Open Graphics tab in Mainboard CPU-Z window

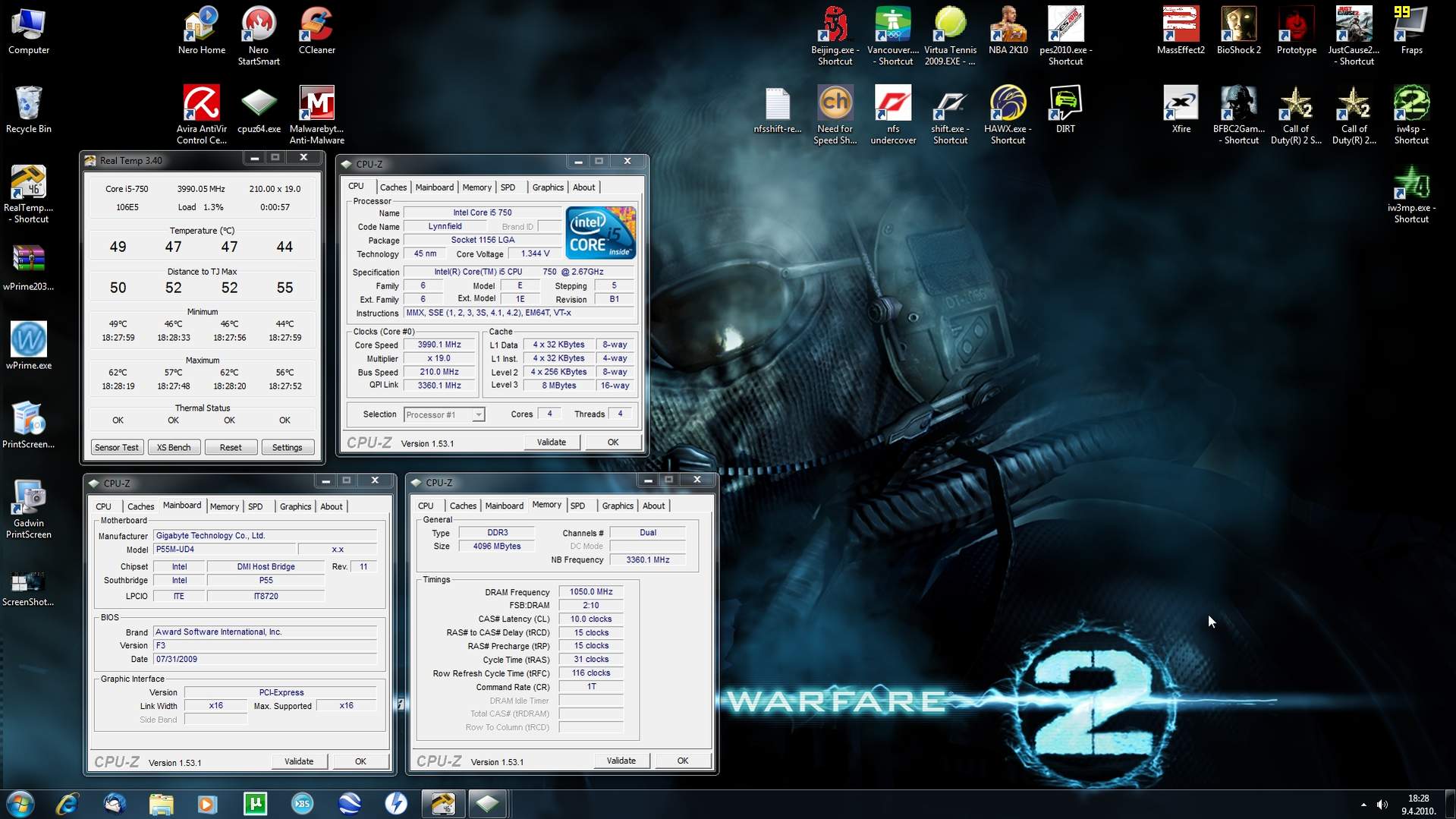pos(295,507)
